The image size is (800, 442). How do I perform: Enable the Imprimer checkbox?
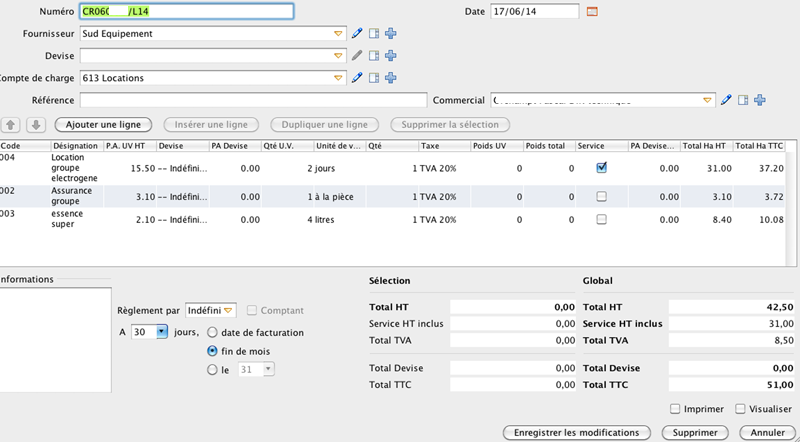pyautogui.click(x=675, y=409)
